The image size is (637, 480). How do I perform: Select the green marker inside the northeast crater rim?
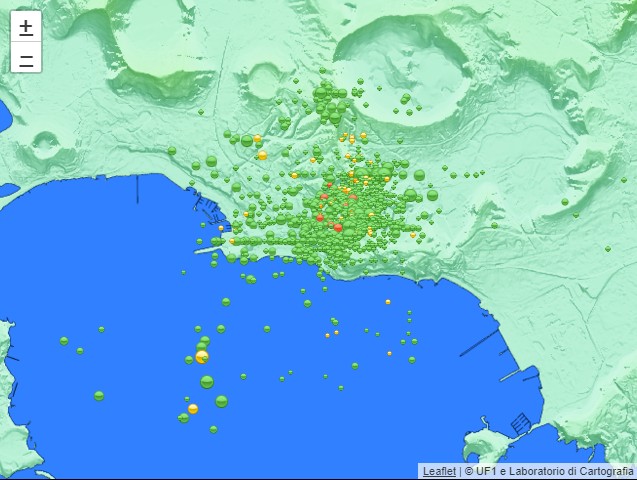[405, 98]
